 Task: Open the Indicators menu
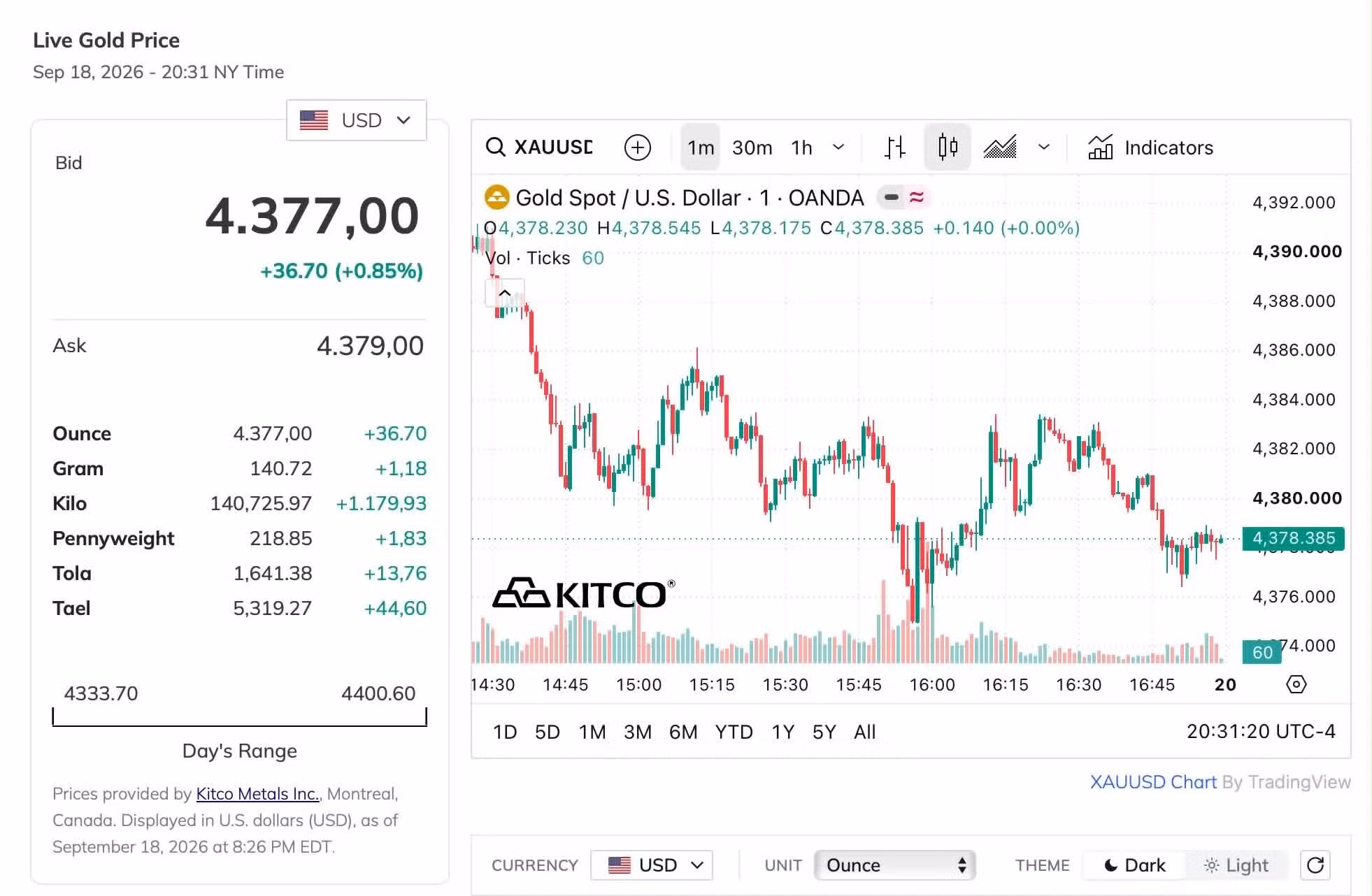pos(1150,147)
